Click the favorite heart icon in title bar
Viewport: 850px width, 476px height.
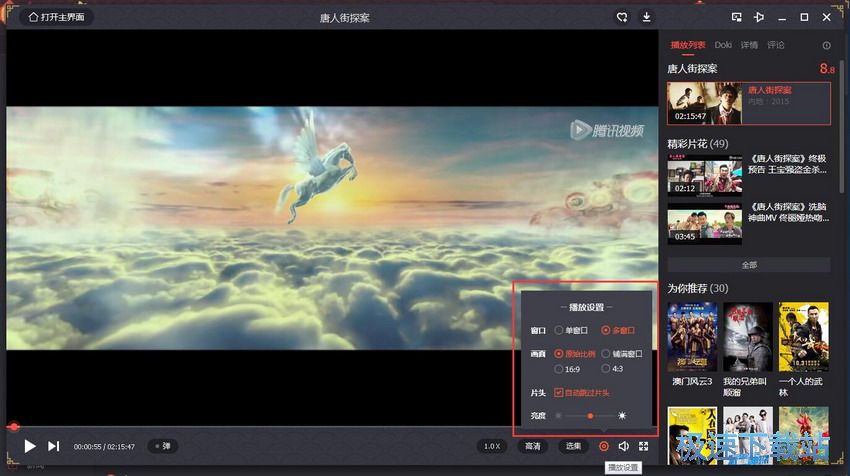[622, 17]
